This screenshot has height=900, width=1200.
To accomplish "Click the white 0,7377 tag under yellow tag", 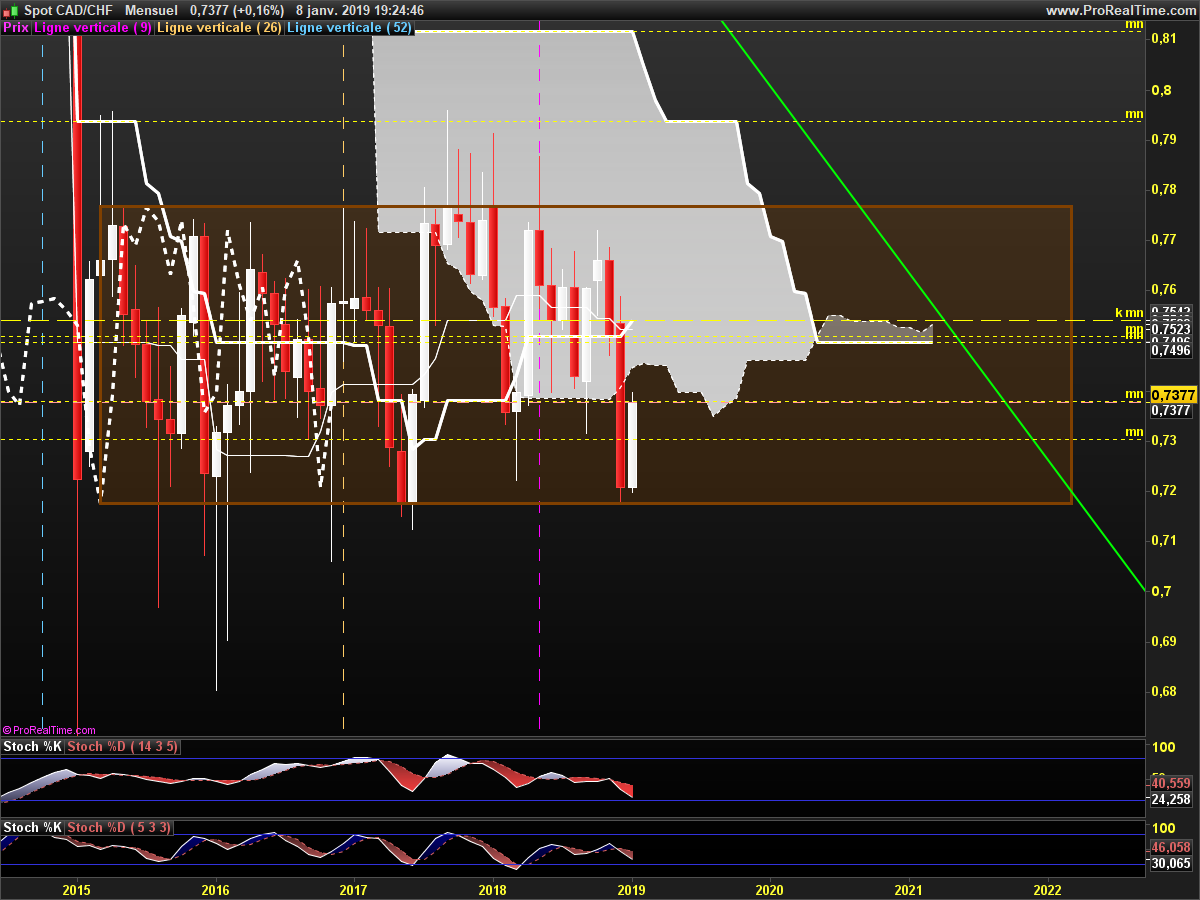I will point(1170,410).
